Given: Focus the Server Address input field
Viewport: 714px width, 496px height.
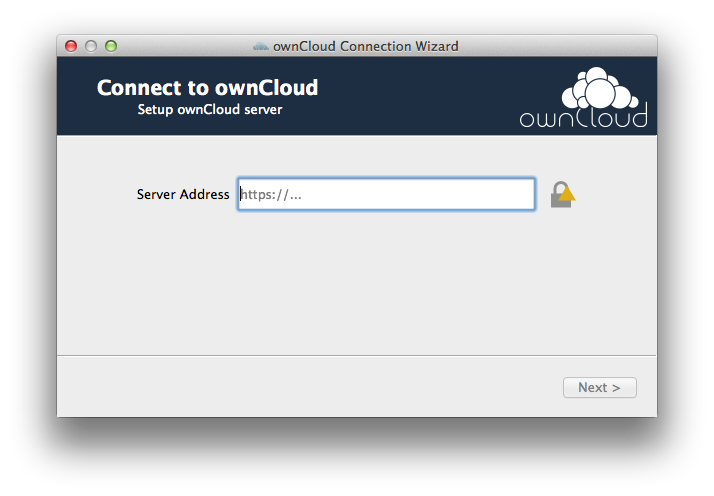Looking at the screenshot, I should click(386, 194).
